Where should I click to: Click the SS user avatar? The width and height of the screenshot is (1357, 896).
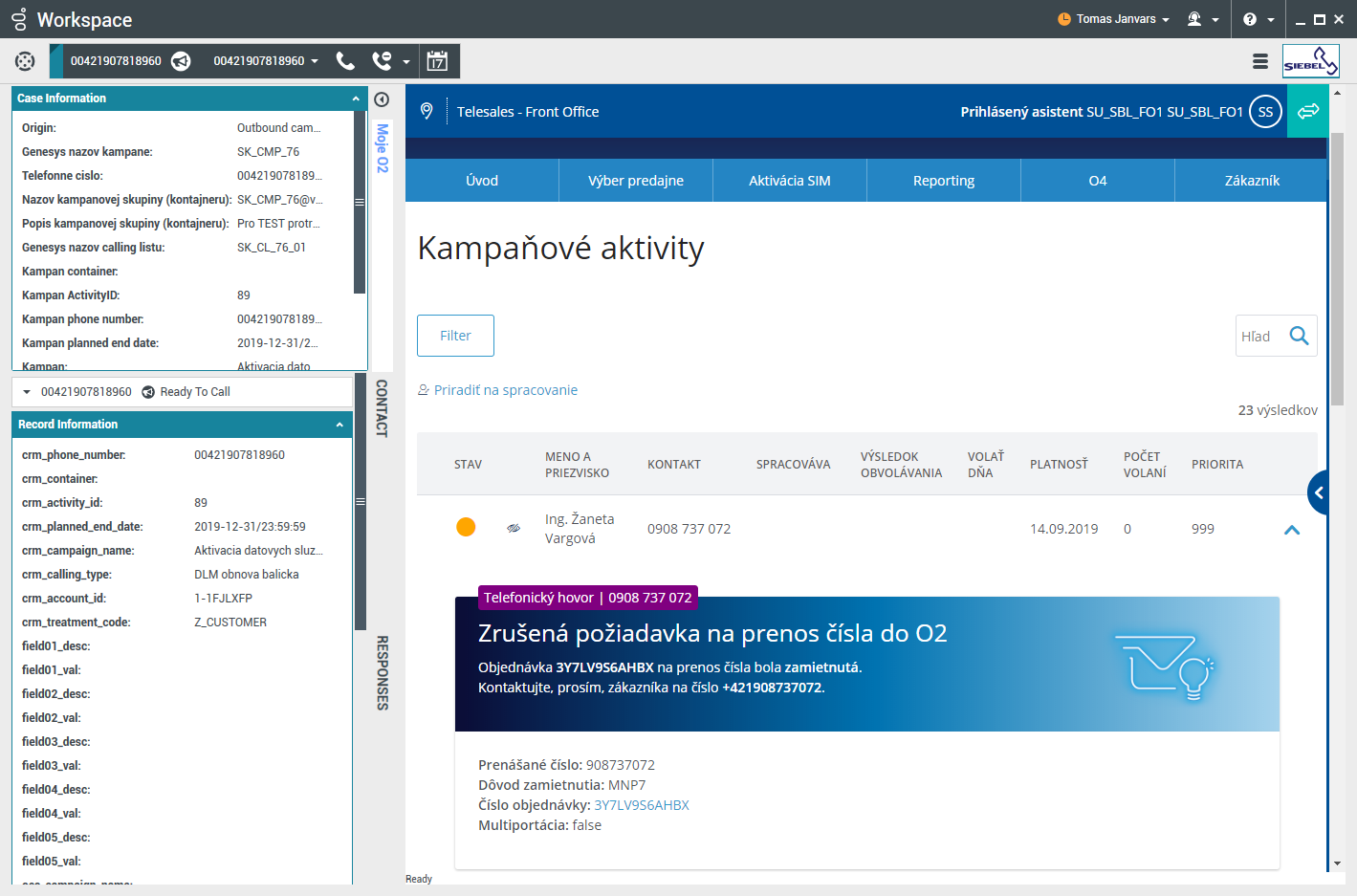pyautogui.click(x=1265, y=112)
